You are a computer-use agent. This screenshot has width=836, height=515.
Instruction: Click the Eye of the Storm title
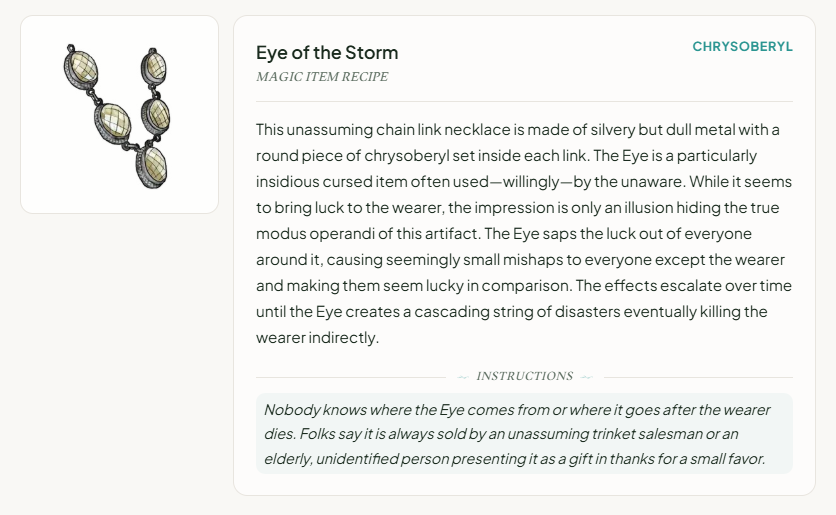tap(327, 53)
